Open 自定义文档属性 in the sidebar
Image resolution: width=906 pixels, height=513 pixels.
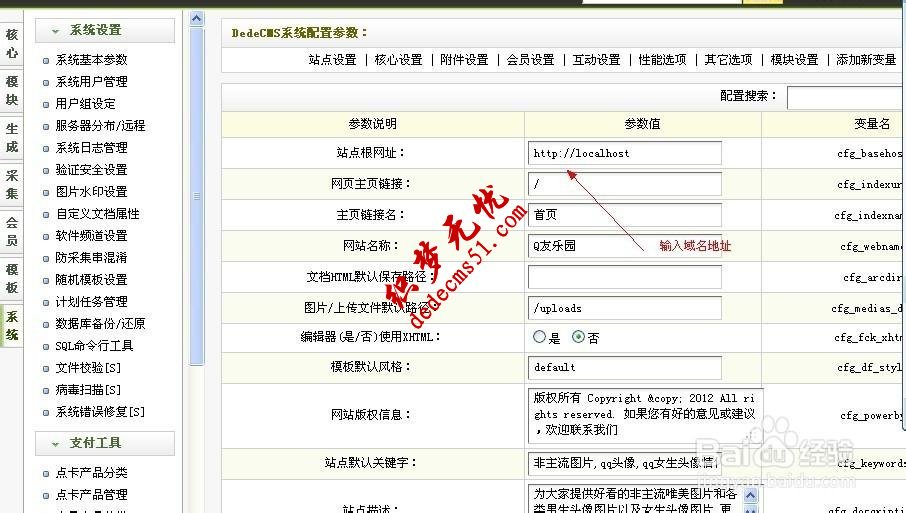[x=97, y=214]
